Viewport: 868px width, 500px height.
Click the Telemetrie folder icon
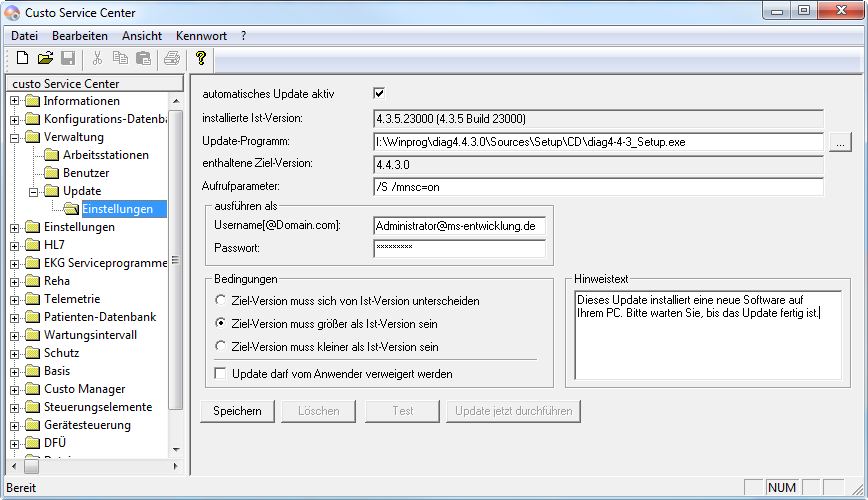coord(33,299)
